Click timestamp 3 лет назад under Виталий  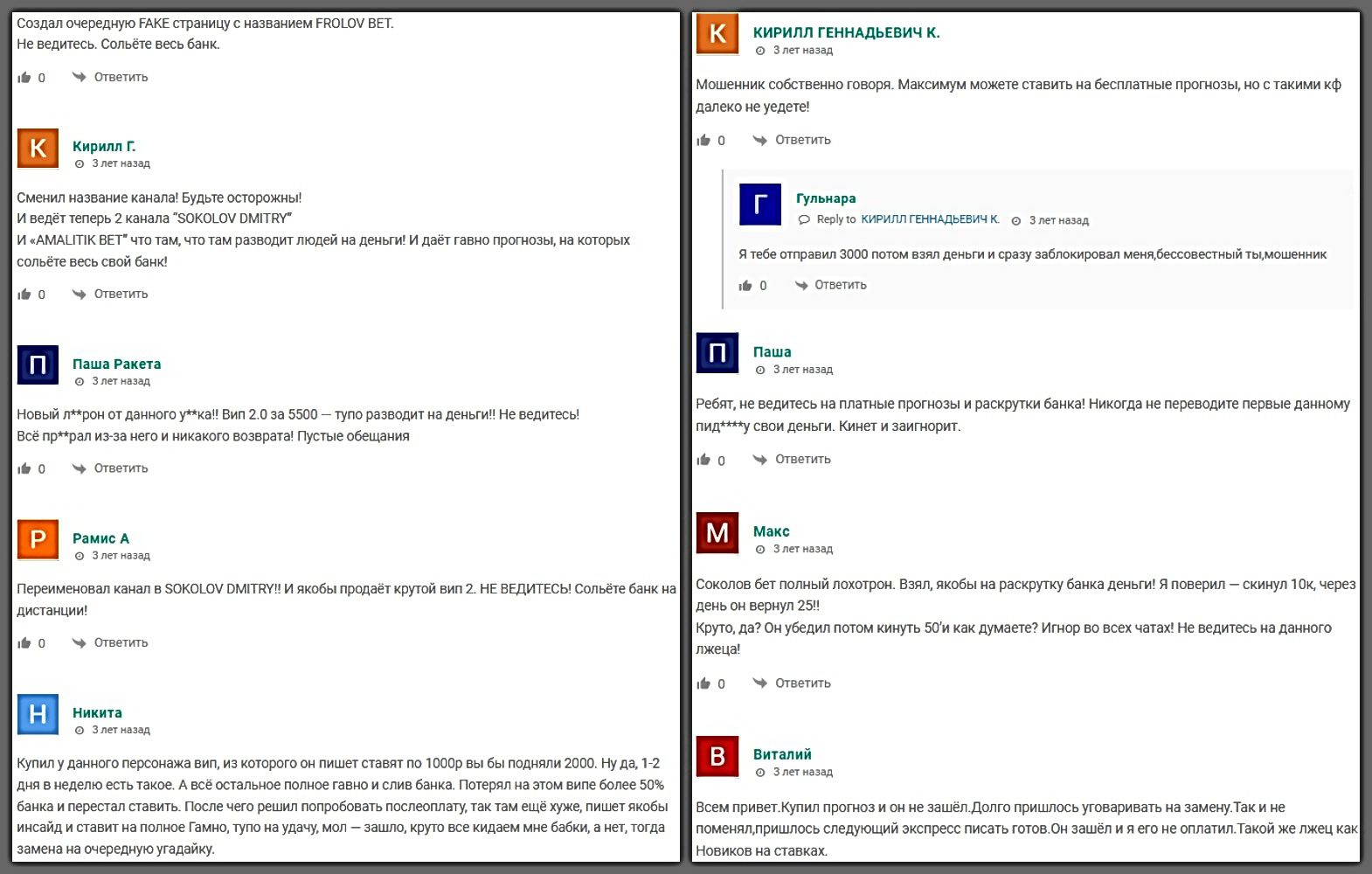[x=802, y=773]
